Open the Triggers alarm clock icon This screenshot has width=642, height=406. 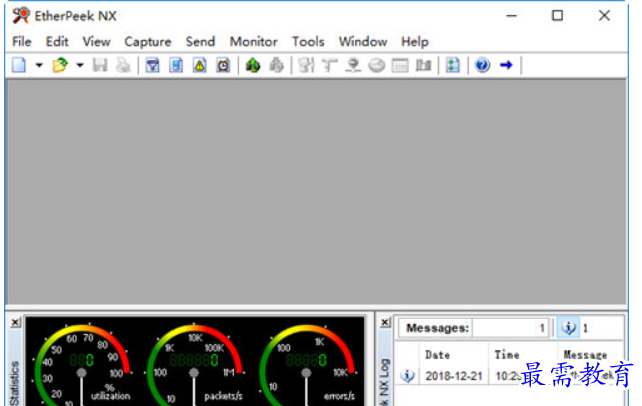click(223, 65)
